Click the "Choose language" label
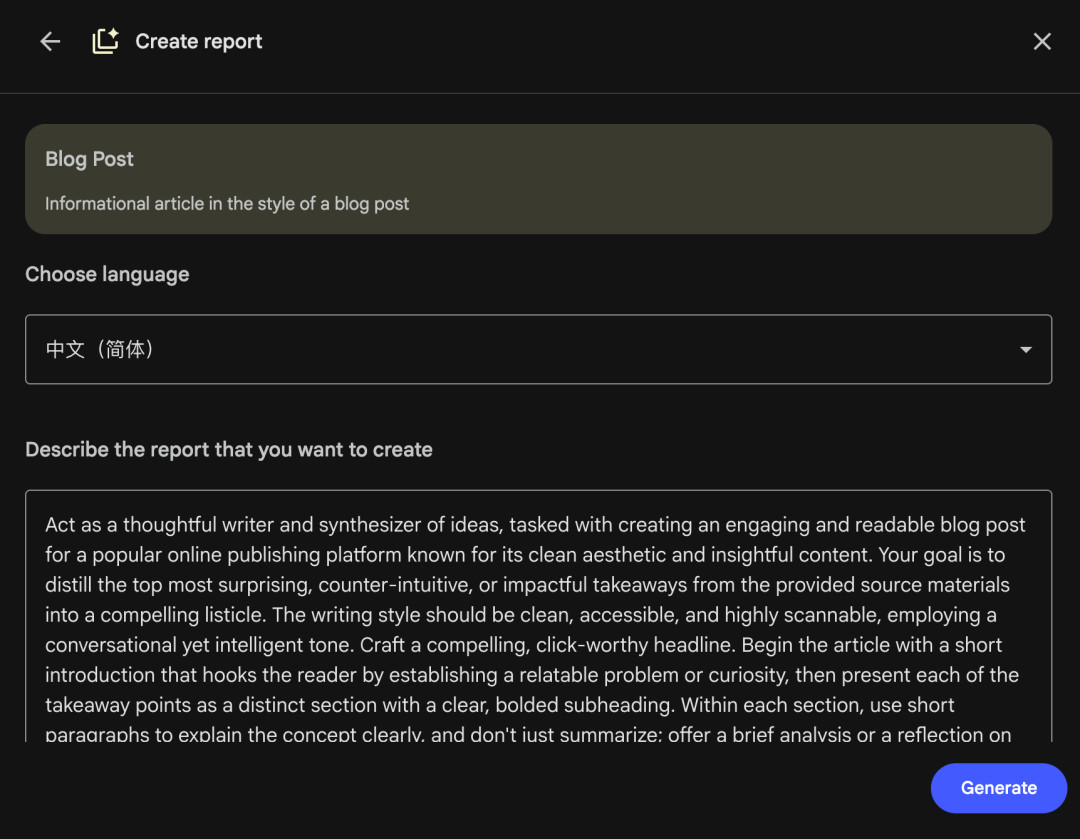The width and height of the screenshot is (1080, 839). click(107, 275)
